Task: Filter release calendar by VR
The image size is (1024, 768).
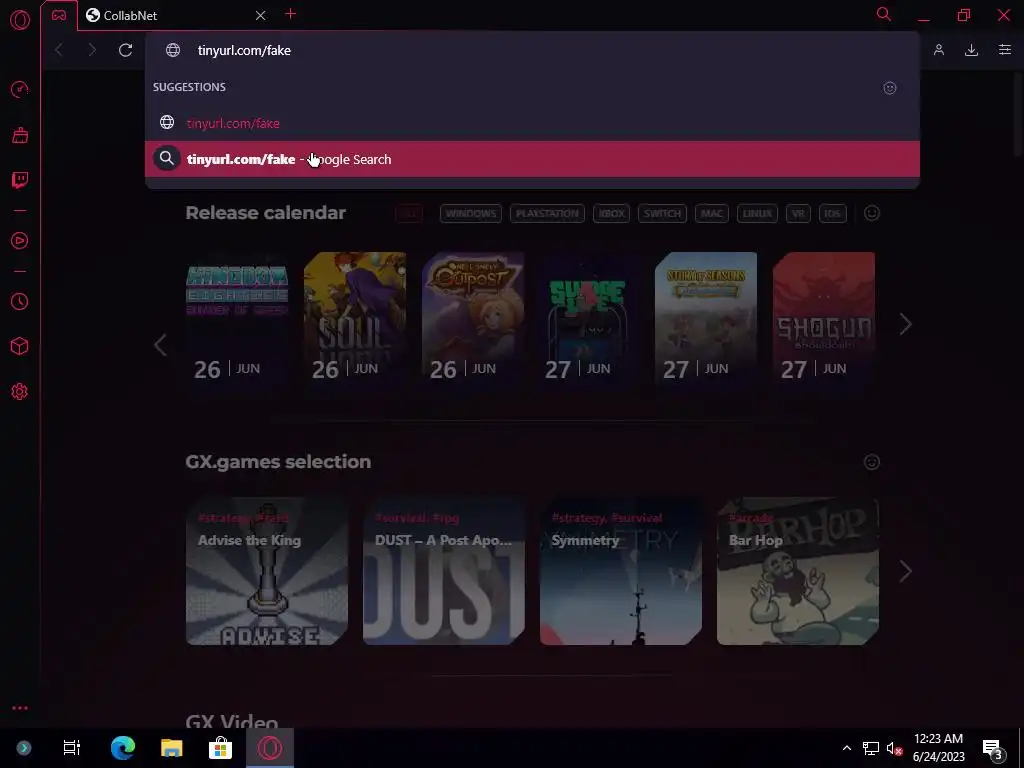Action: [798, 214]
